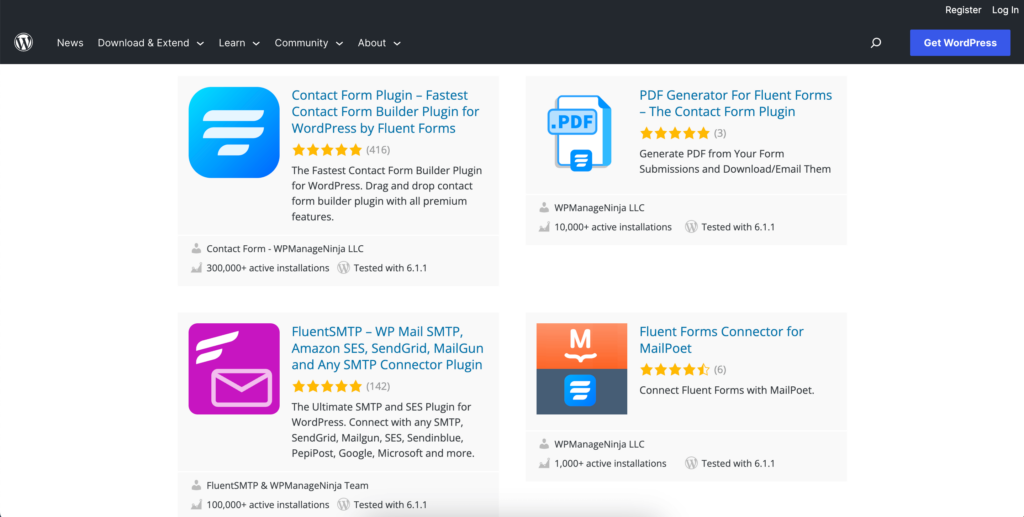Click the Log In link
The width and height of the screenshot is (1024, 517).
click(x=1005, y=10)
